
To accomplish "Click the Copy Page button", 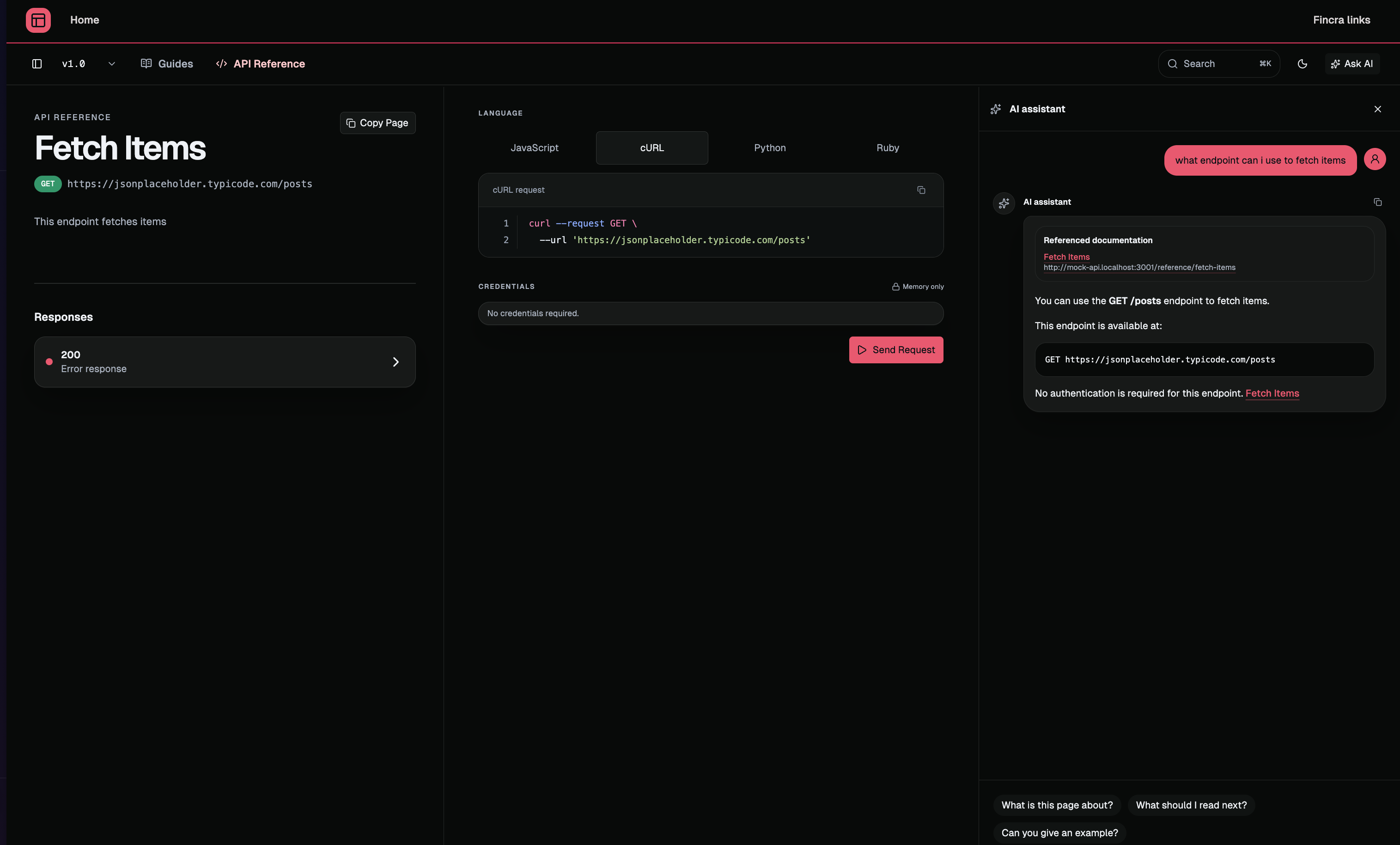I will 378,123.
